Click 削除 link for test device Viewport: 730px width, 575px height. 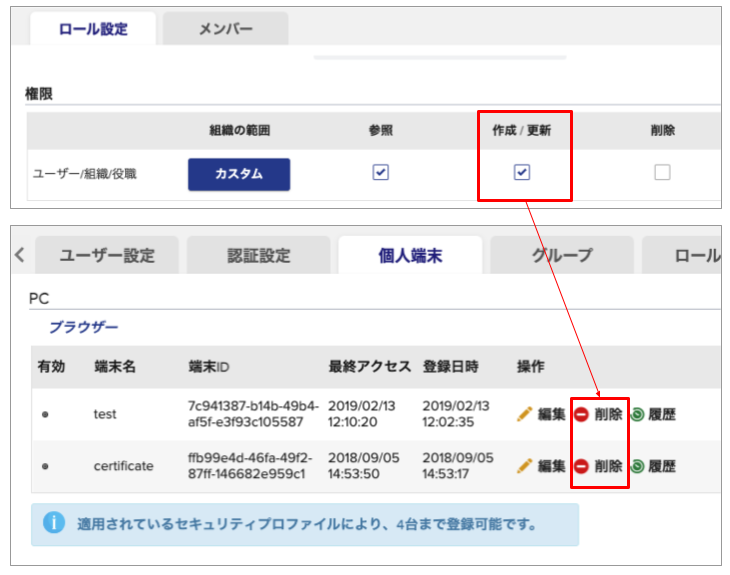[x=608, y=414]
